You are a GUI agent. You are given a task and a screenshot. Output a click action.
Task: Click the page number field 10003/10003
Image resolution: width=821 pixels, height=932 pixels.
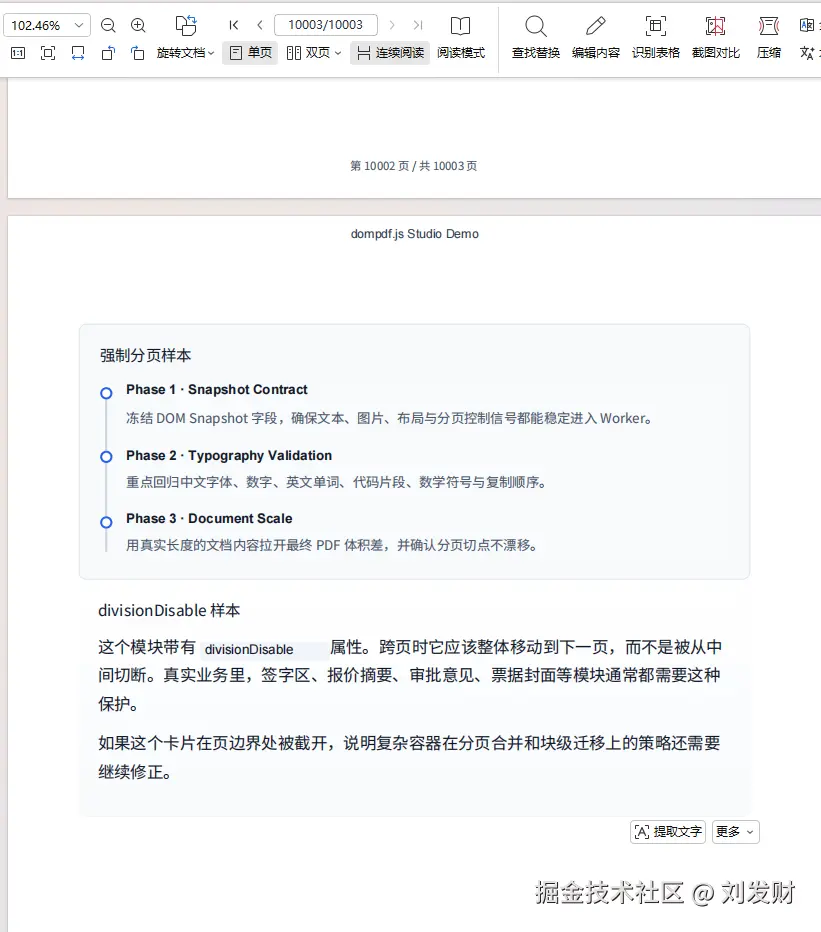coord(326,25)
